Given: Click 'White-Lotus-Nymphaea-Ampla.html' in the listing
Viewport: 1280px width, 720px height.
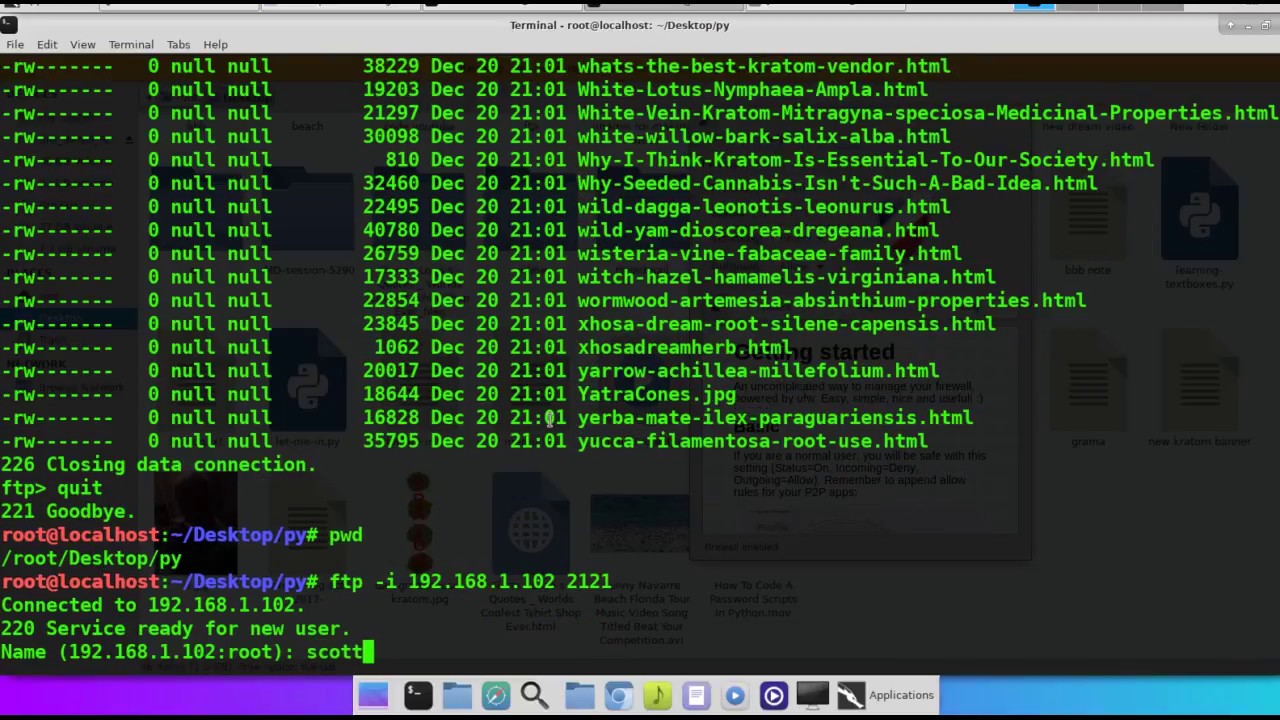Looking at the screenshot, I should click(x=753, y=89).
